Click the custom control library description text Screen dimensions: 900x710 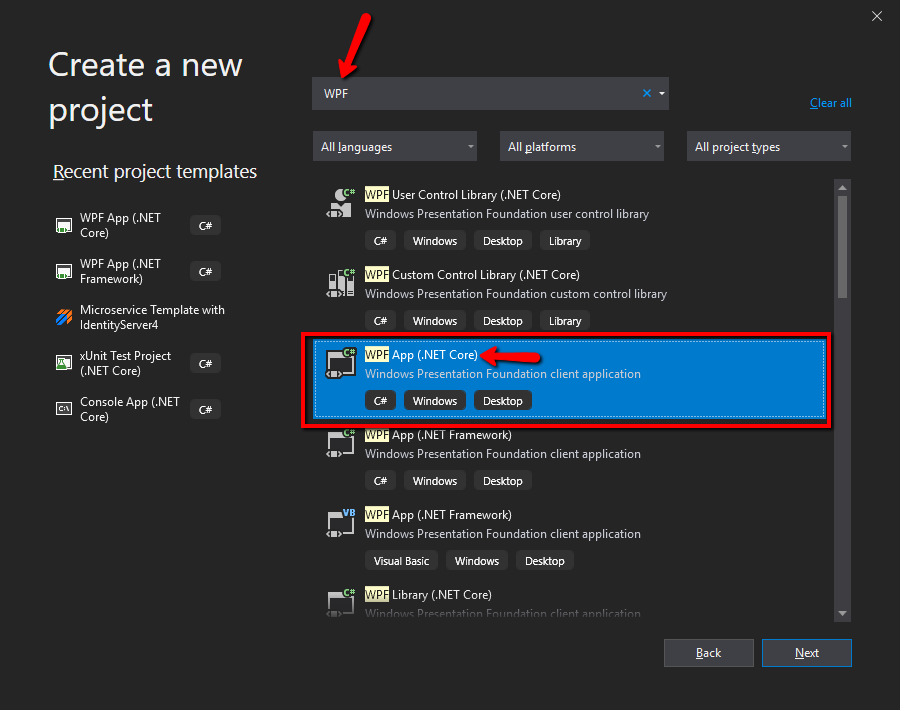(516, 293)
